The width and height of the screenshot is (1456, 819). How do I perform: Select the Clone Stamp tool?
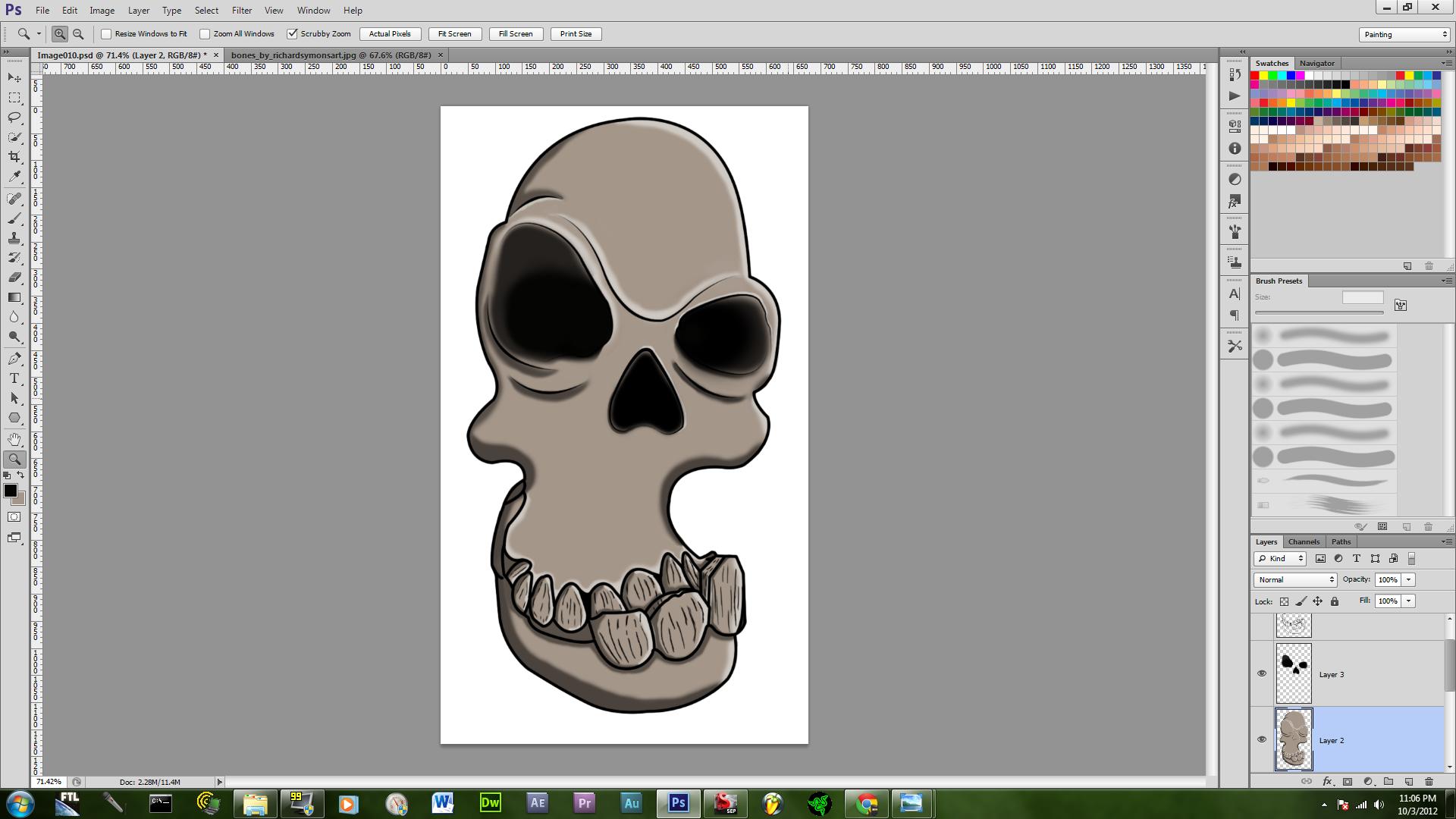pos(14,238)
